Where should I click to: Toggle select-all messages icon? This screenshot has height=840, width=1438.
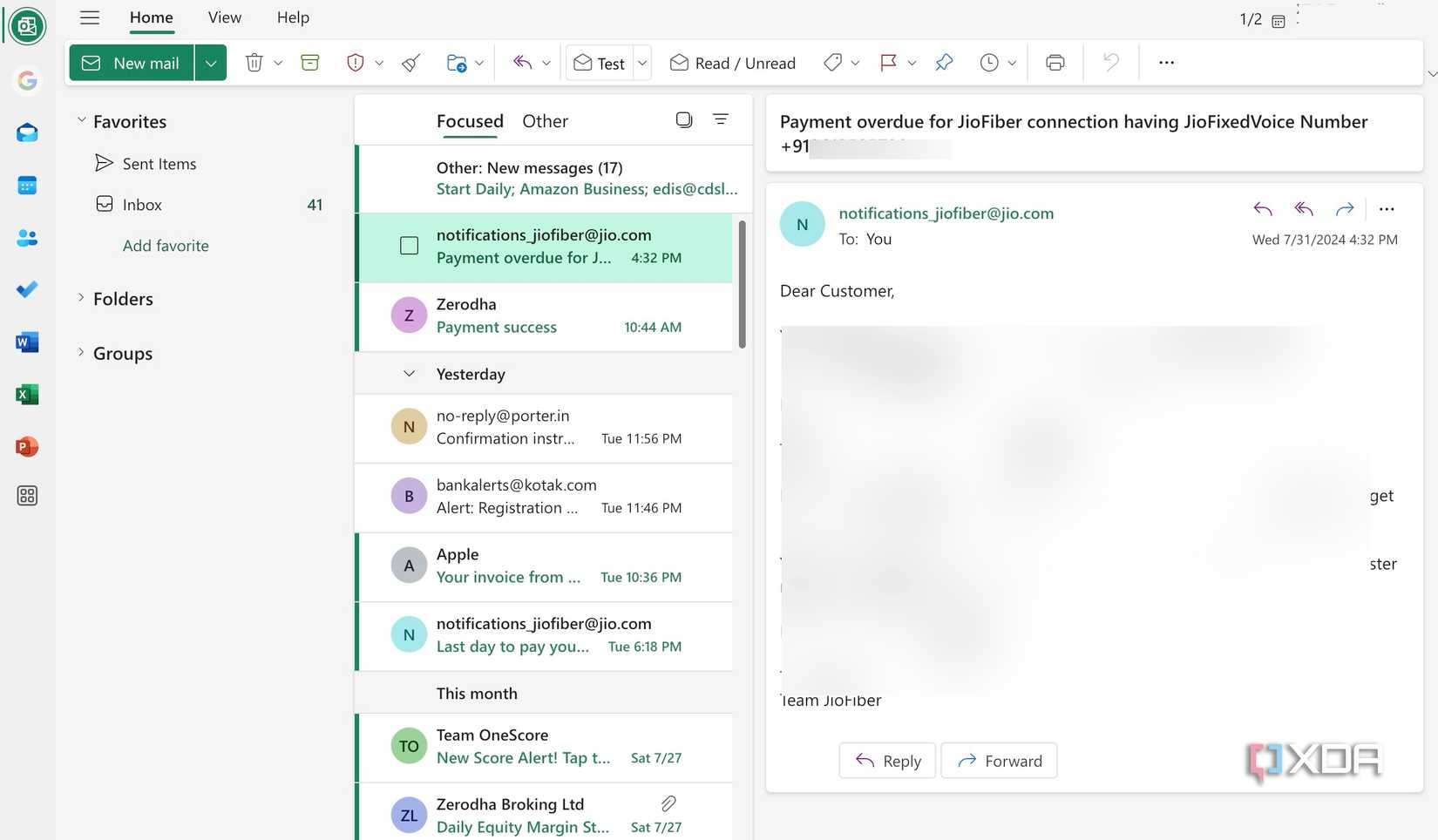point(684,119)
